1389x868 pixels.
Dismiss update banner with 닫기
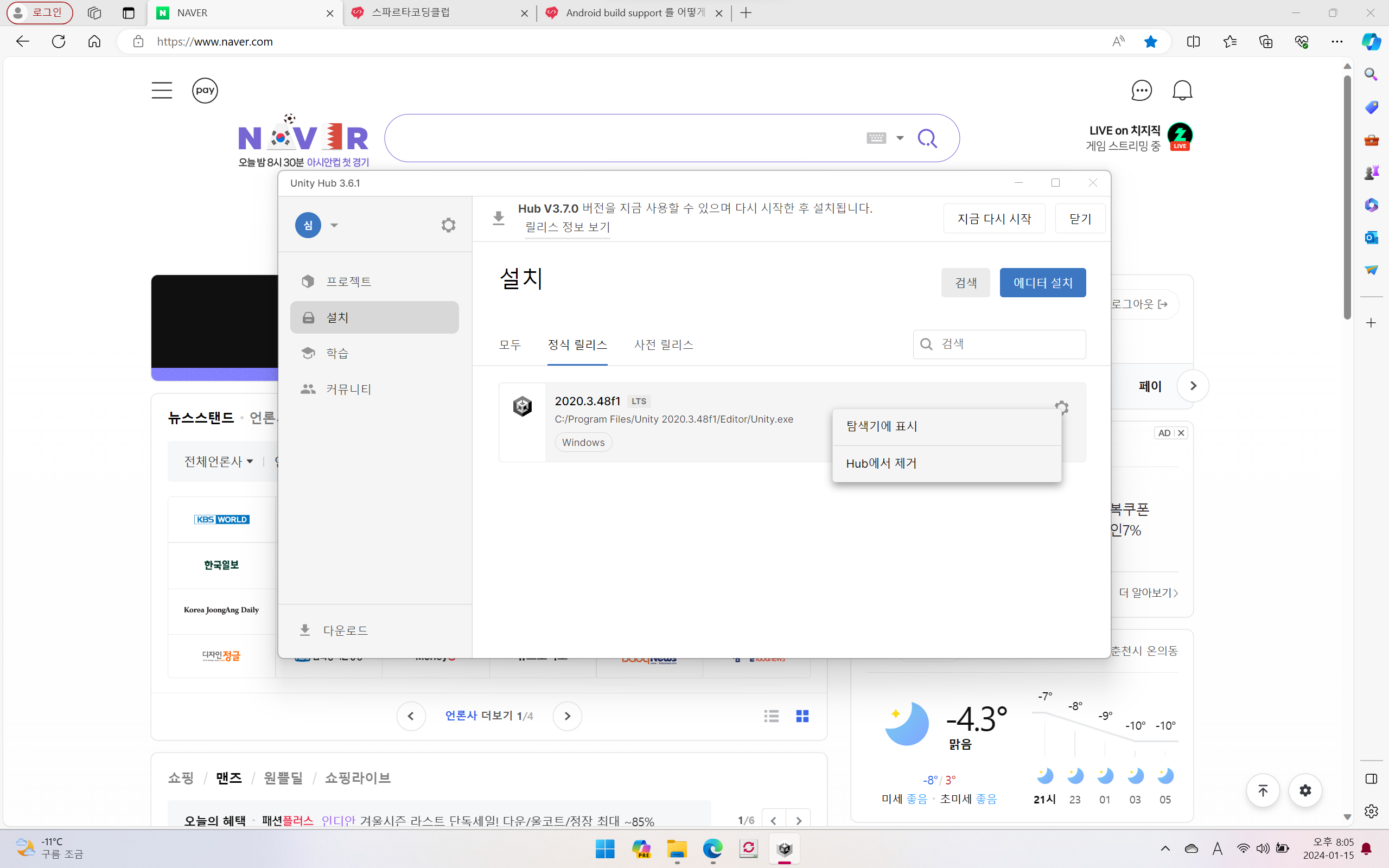coord(1080,219)
